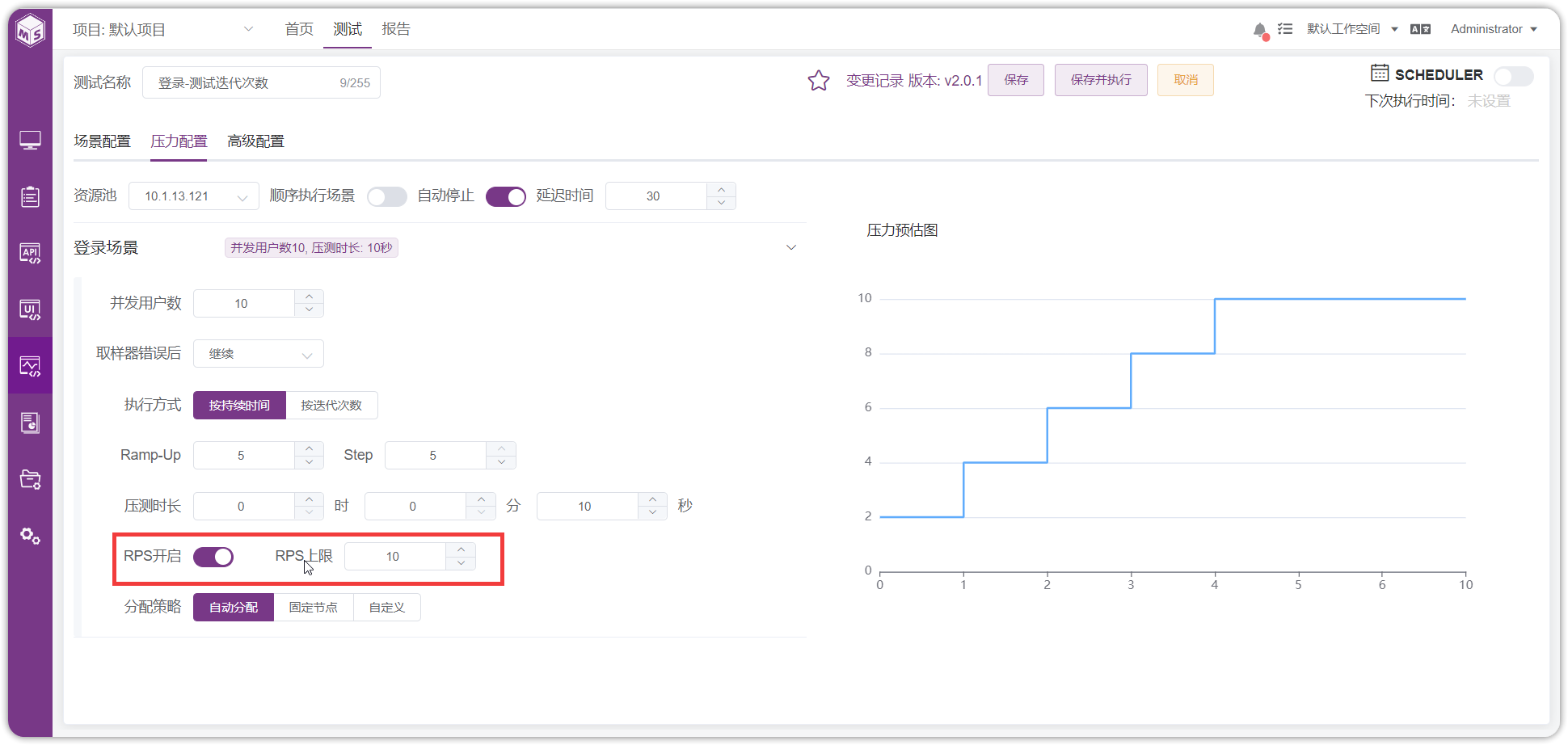Open the task list icon in header
Image resolution: width=1568 pixels, height=745 pixels.
(1285, 29)
